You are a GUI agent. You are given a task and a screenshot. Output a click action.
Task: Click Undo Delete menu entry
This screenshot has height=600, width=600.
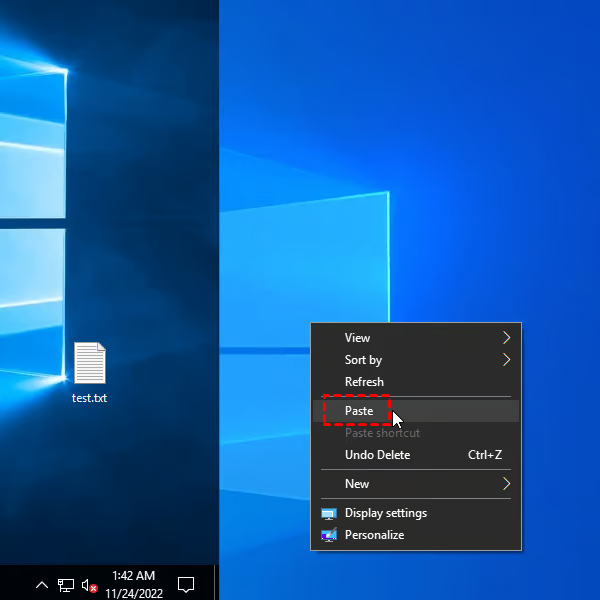377,455
